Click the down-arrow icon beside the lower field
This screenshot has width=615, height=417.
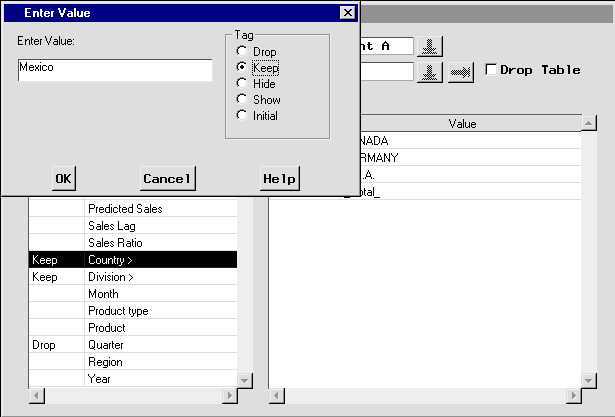point(429,71)
